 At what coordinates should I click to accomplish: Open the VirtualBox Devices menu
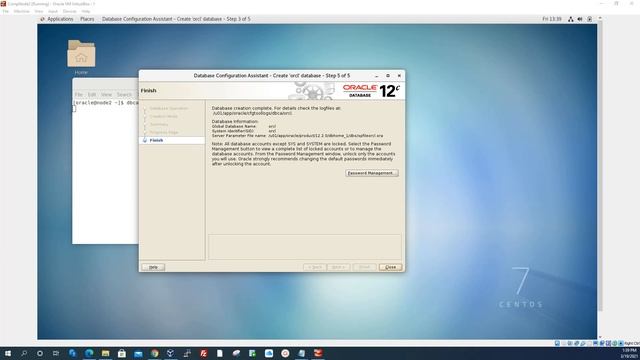pyautogui.click(x=69, y=11)
